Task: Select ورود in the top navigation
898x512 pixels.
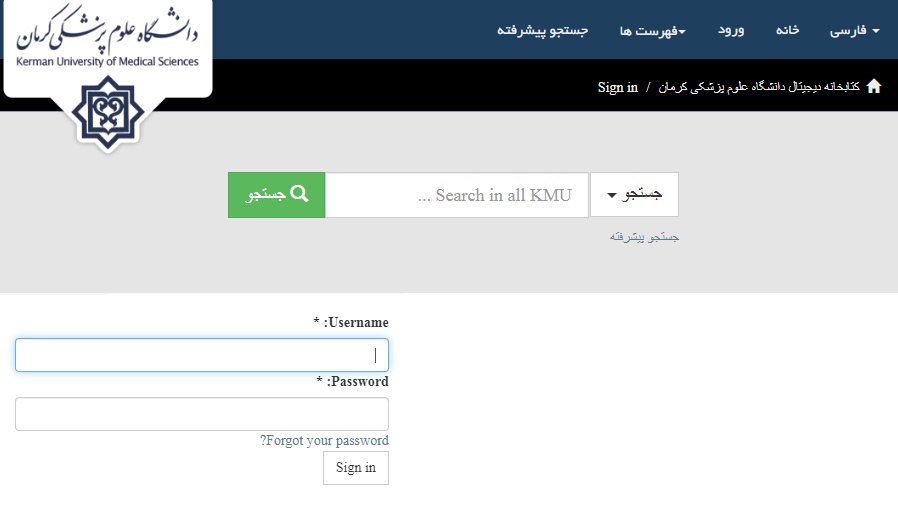Action: (731, 30)
